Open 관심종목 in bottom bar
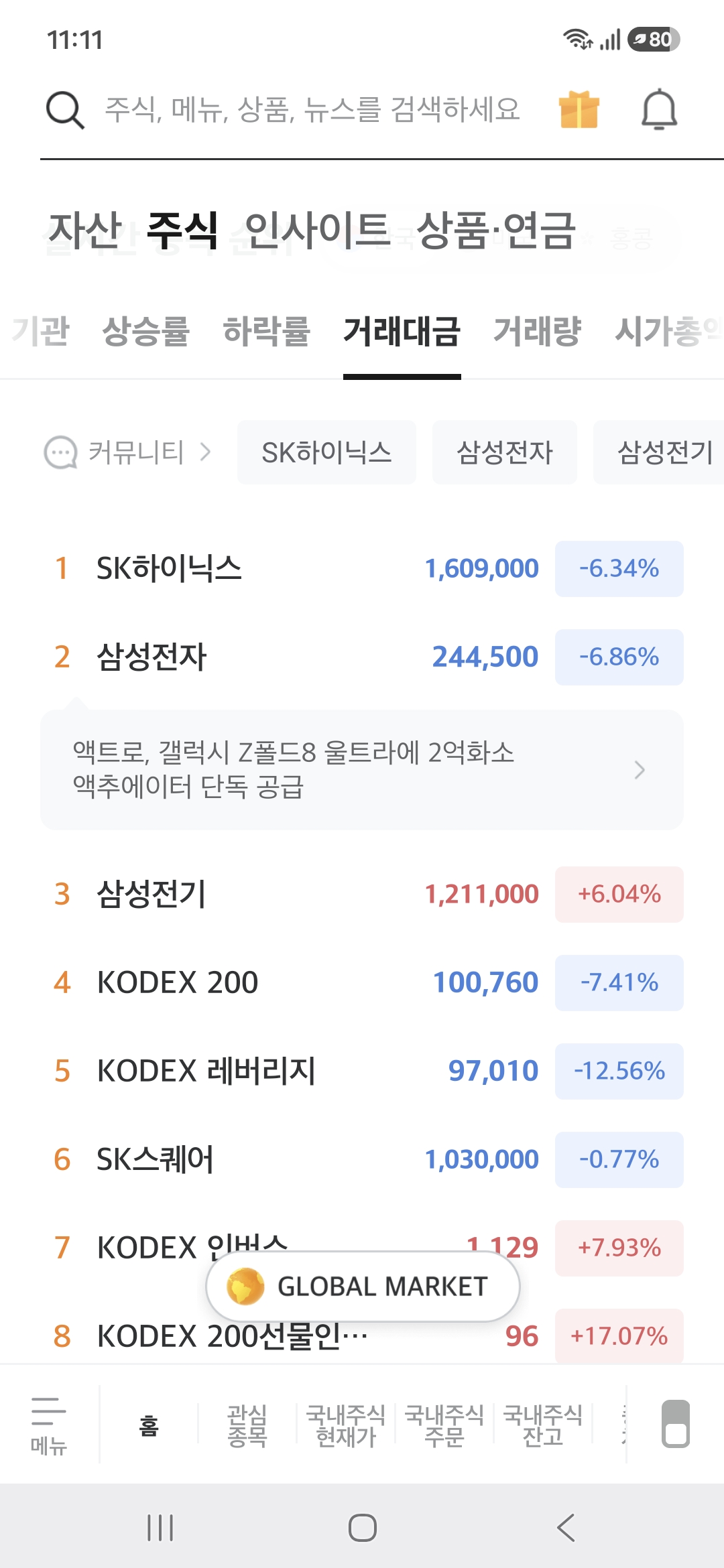Screen dimensions: 724x1568 [x=247, y=1425]
